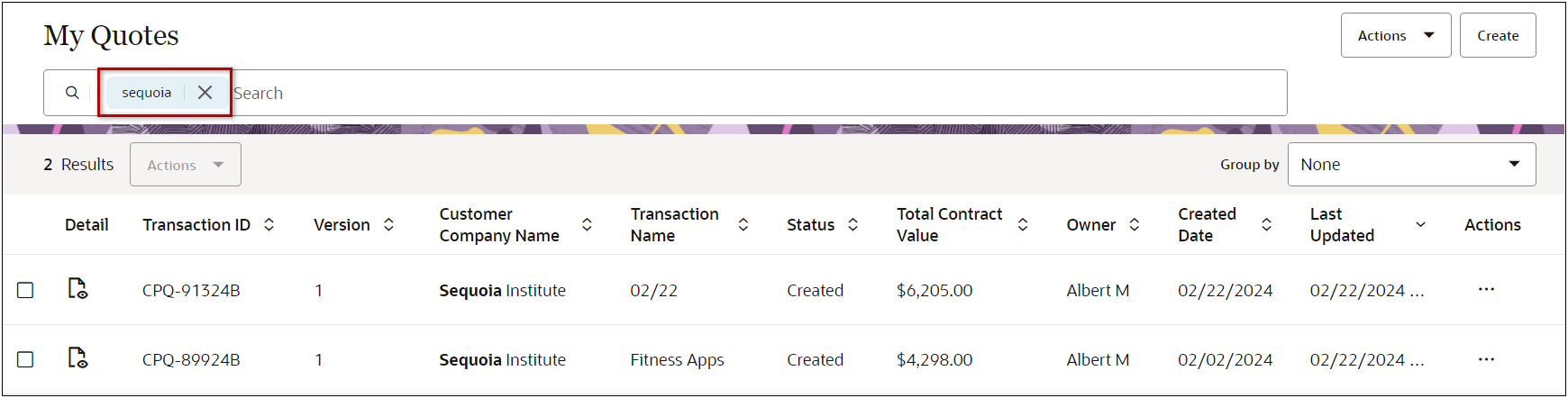The height and width of the screenshot is (398, 1568).
Task: Open the top Actions dropdown menu
Action: click(x=1395, y=36)
